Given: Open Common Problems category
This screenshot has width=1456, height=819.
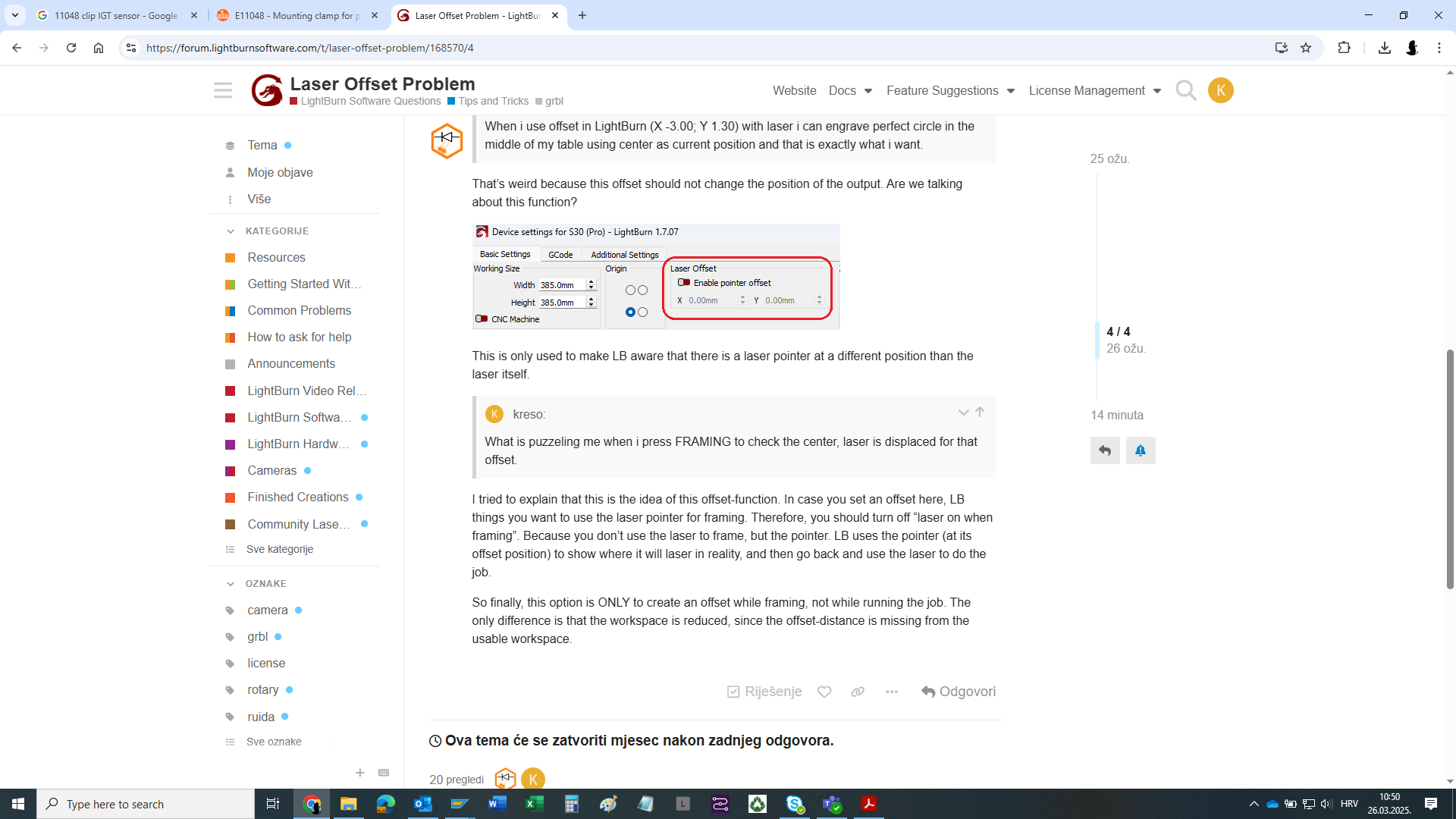Looking at the screenshot, I should tap(299, 311).
